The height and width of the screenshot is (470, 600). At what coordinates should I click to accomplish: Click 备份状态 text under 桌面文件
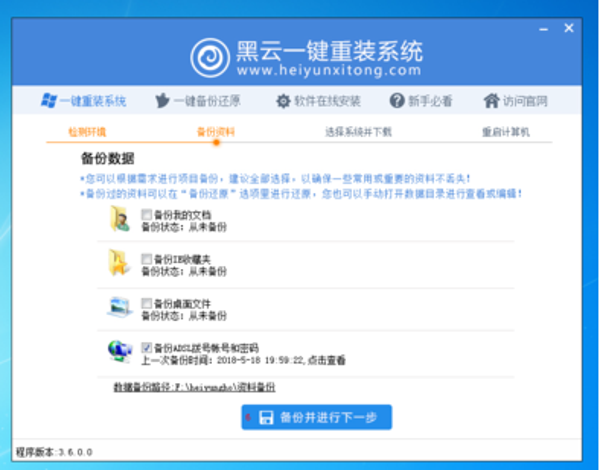pos(184,316)
